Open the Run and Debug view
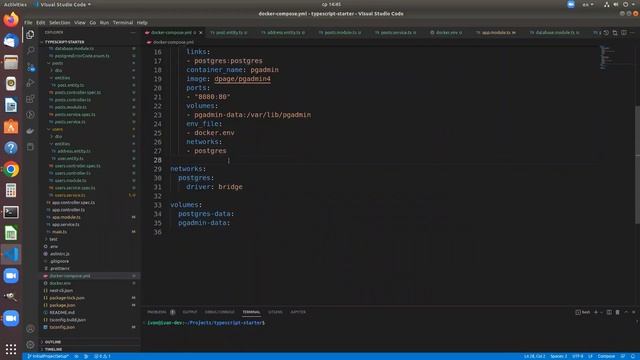Image resolution: width=640 pixels, height=360 pixels. pos(30,83)
